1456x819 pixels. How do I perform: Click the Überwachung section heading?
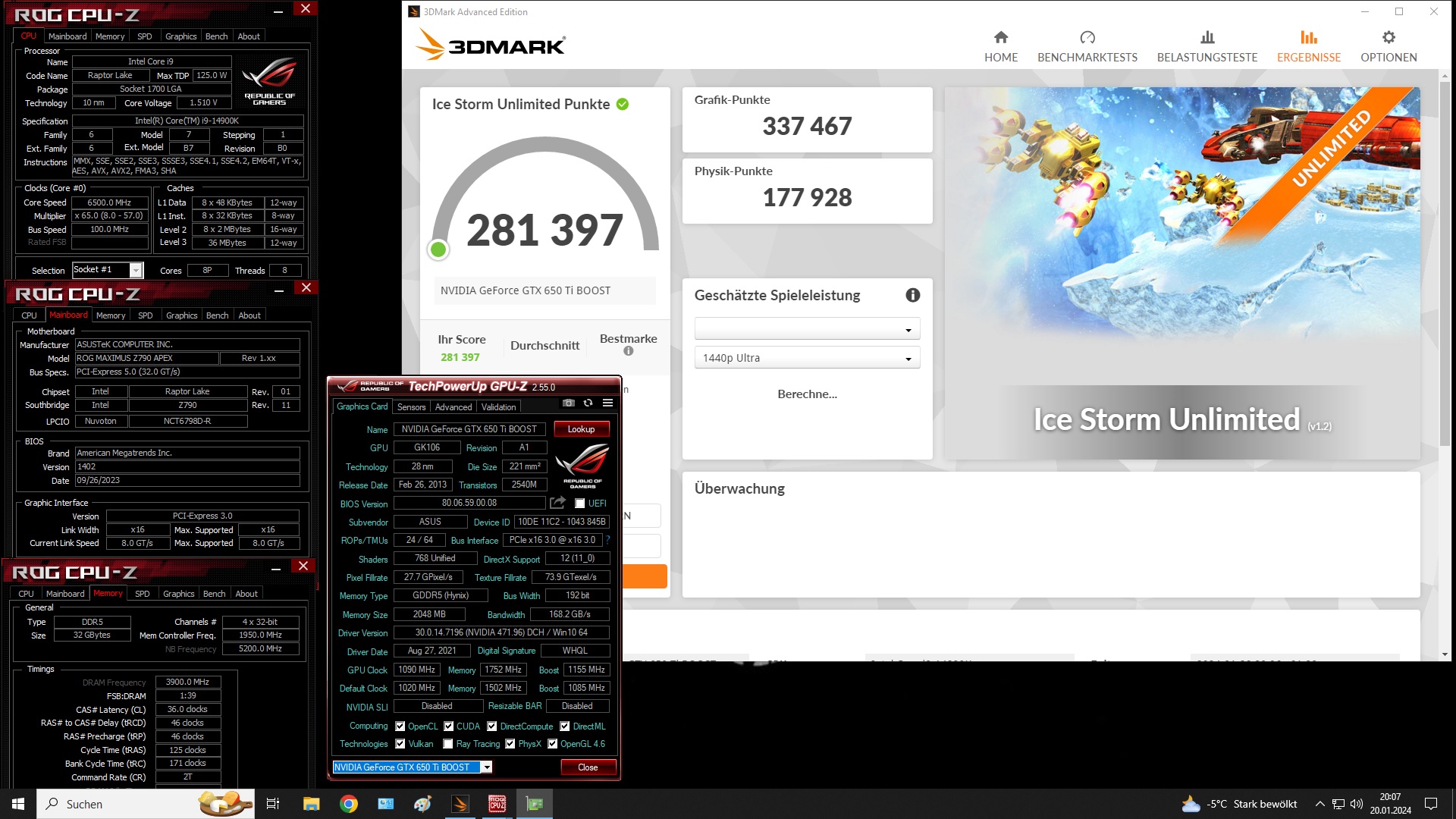[x=739, y=489]
